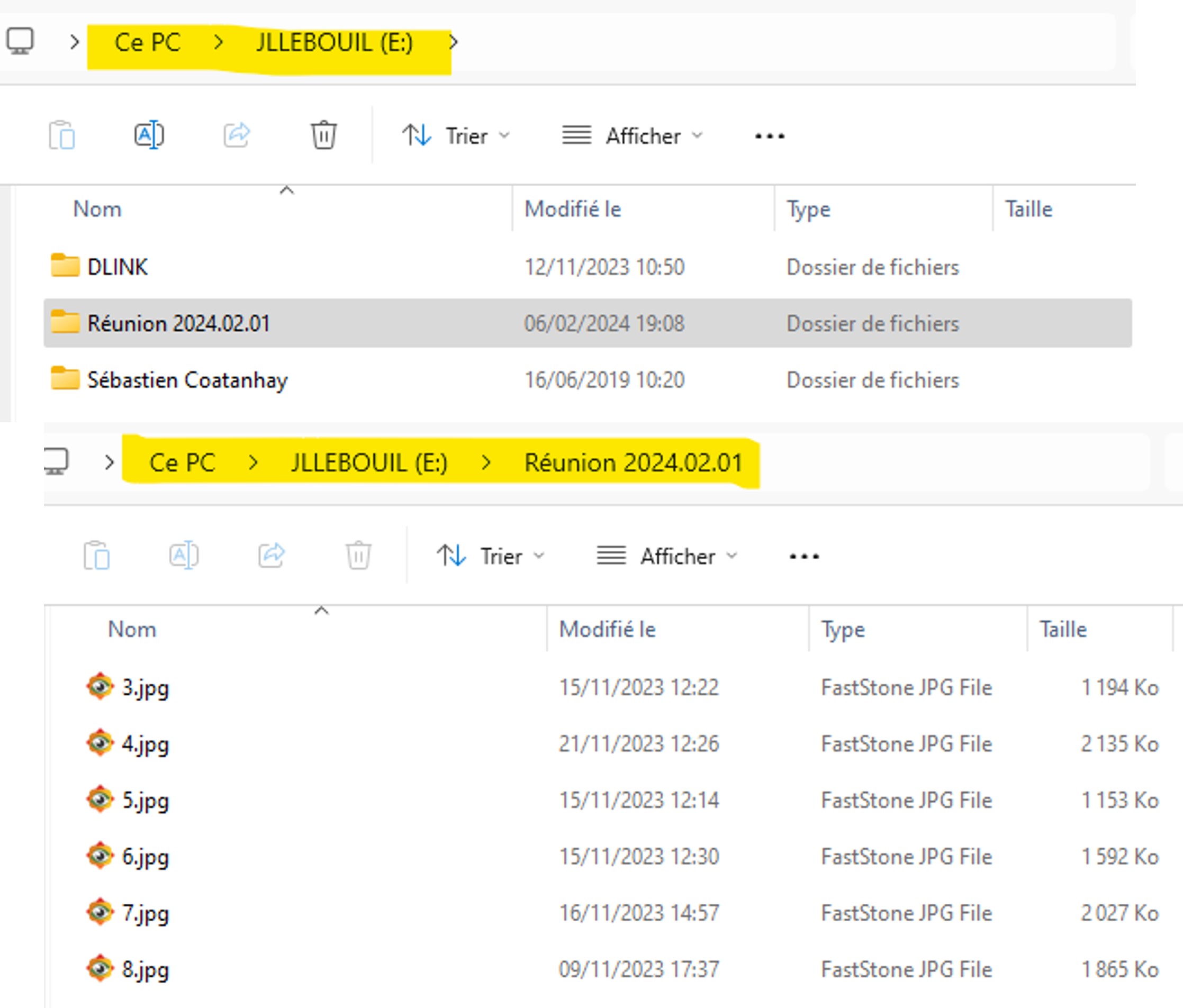The image size is (1183, 1008).
Task: Click Ce PC breadcrumb in lower address bar
Action: (x=182, y=462)
